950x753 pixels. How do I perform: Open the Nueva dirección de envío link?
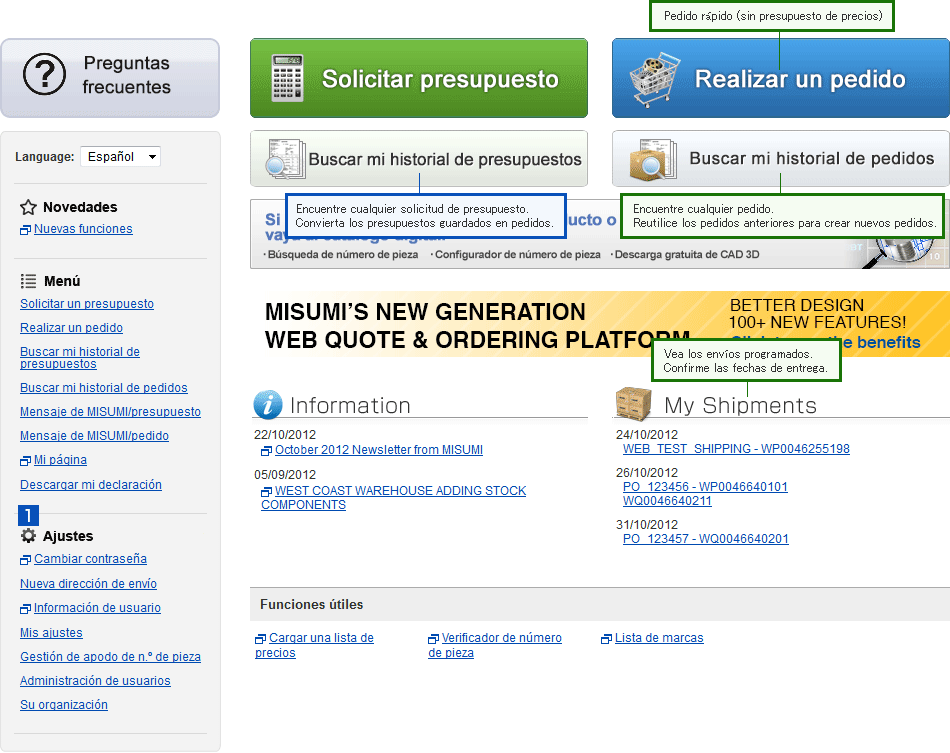pyautogui.click(x=88, y=583)
